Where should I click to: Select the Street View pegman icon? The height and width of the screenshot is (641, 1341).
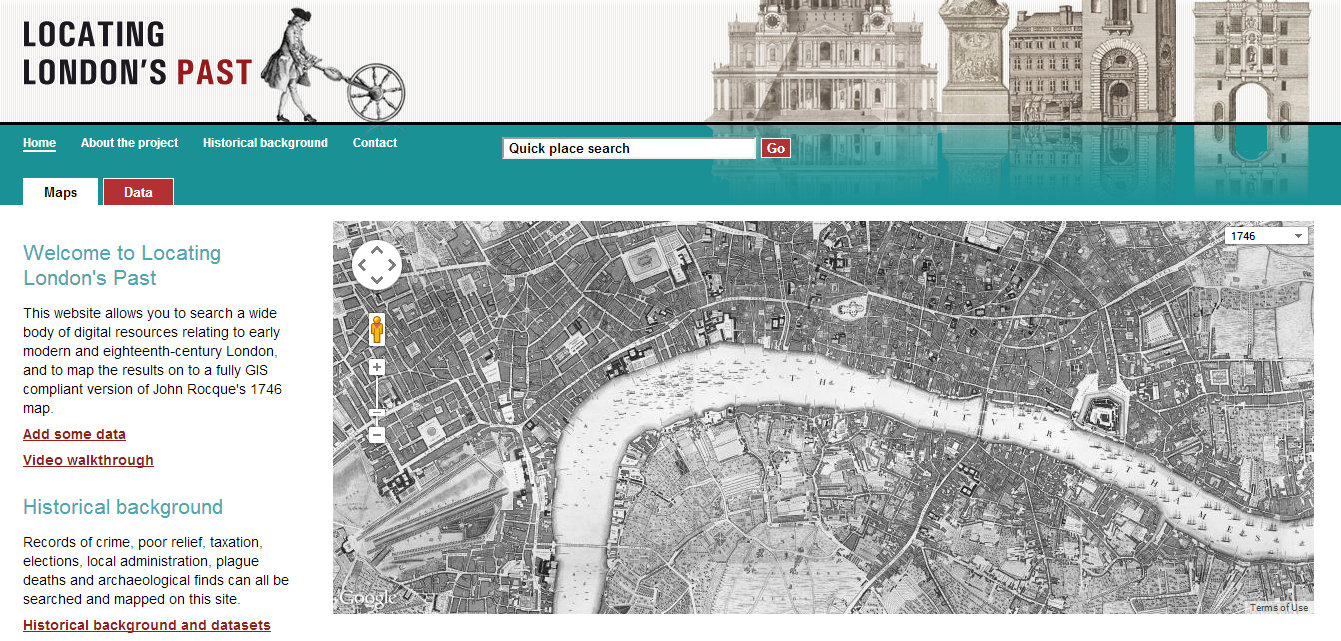pos(377,329)
